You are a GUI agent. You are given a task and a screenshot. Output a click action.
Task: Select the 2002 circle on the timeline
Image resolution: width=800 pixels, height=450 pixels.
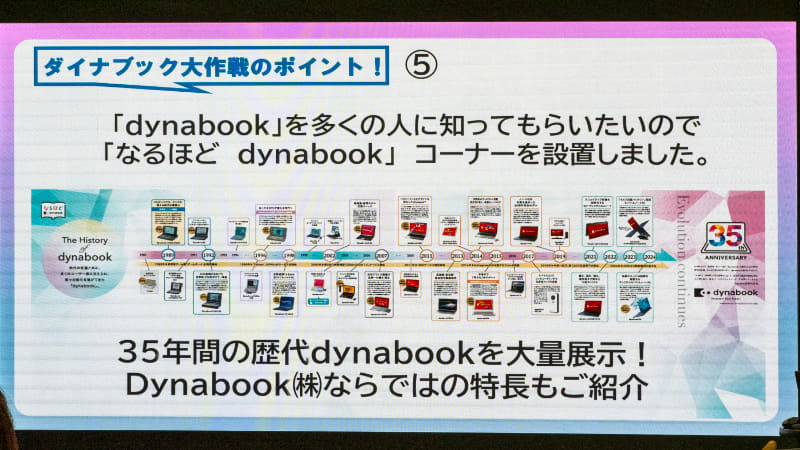coord(329,255)
